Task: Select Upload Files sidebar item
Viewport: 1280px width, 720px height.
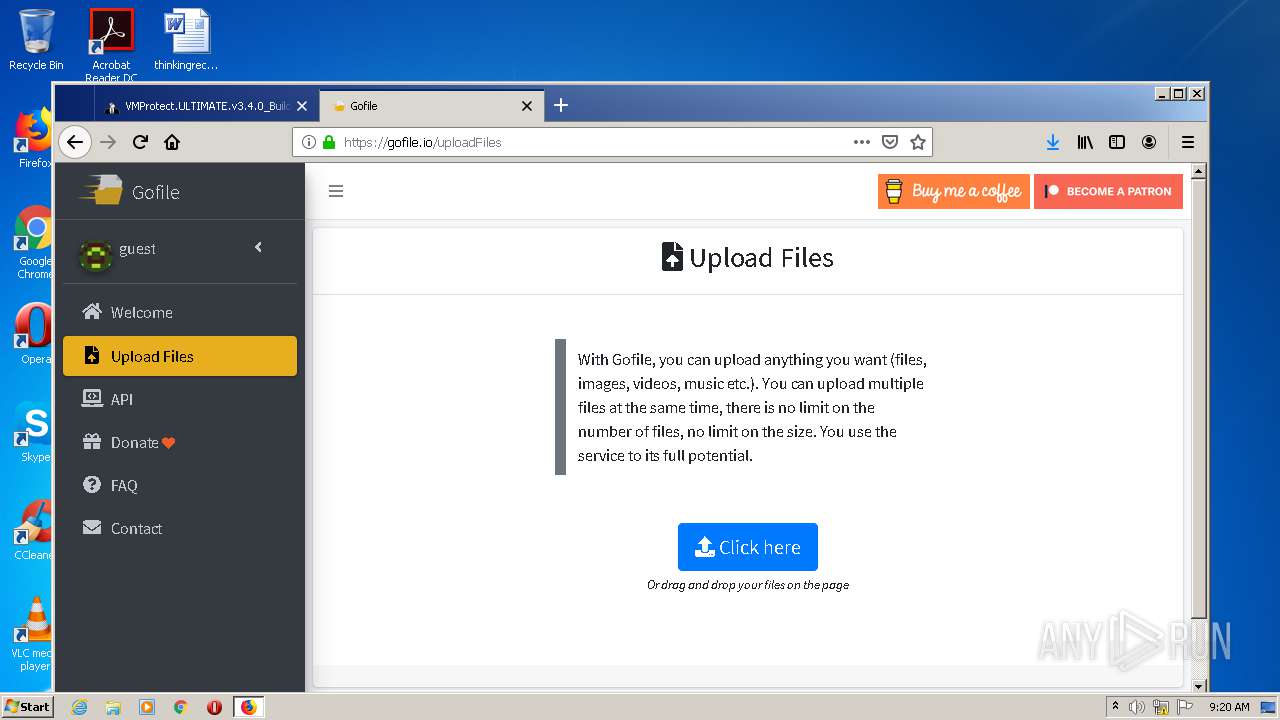Action: pyautogui.click(x=180, y=356)
